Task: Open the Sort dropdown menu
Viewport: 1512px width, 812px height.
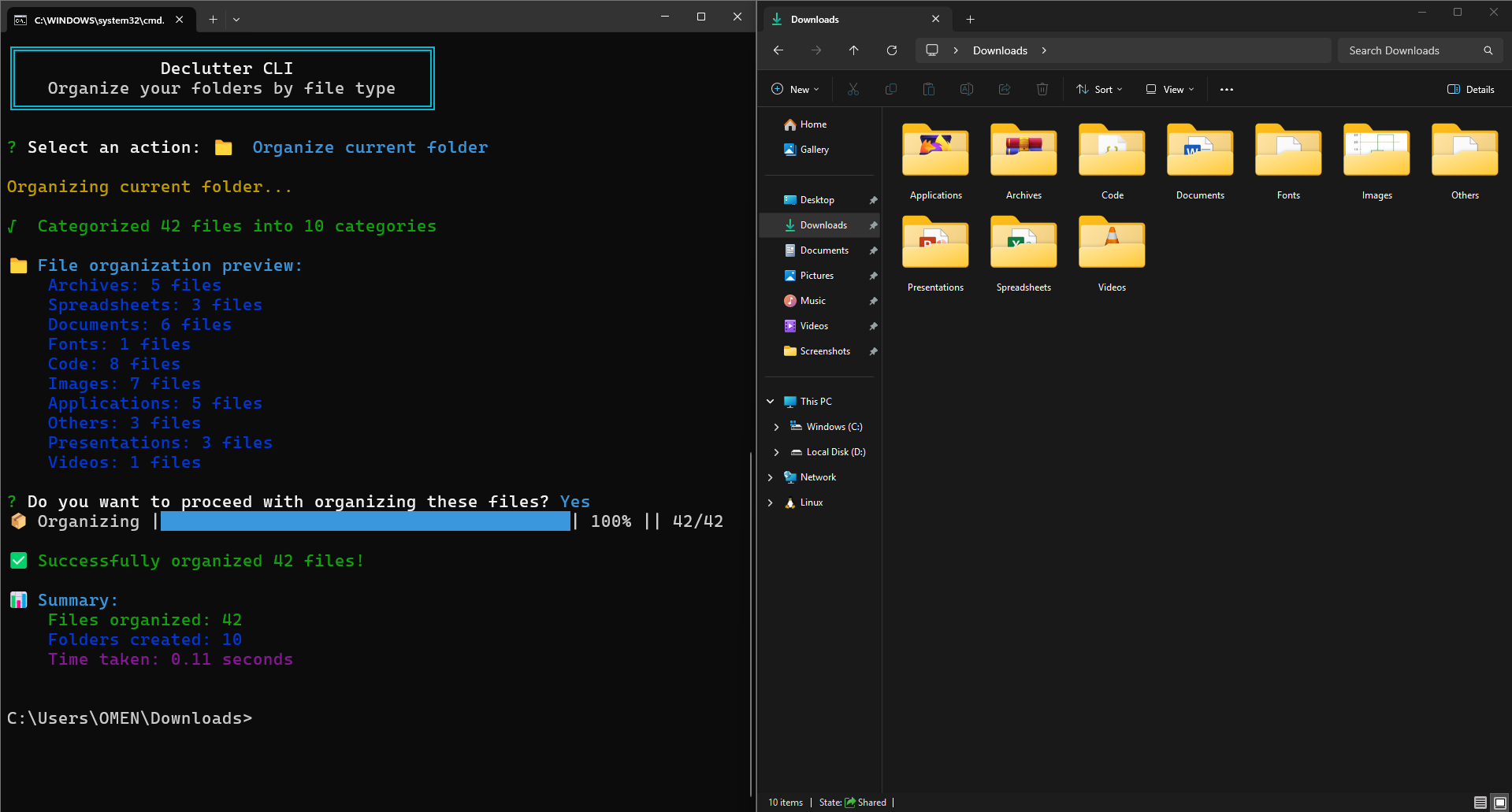Action: (x=1099, y=89)
